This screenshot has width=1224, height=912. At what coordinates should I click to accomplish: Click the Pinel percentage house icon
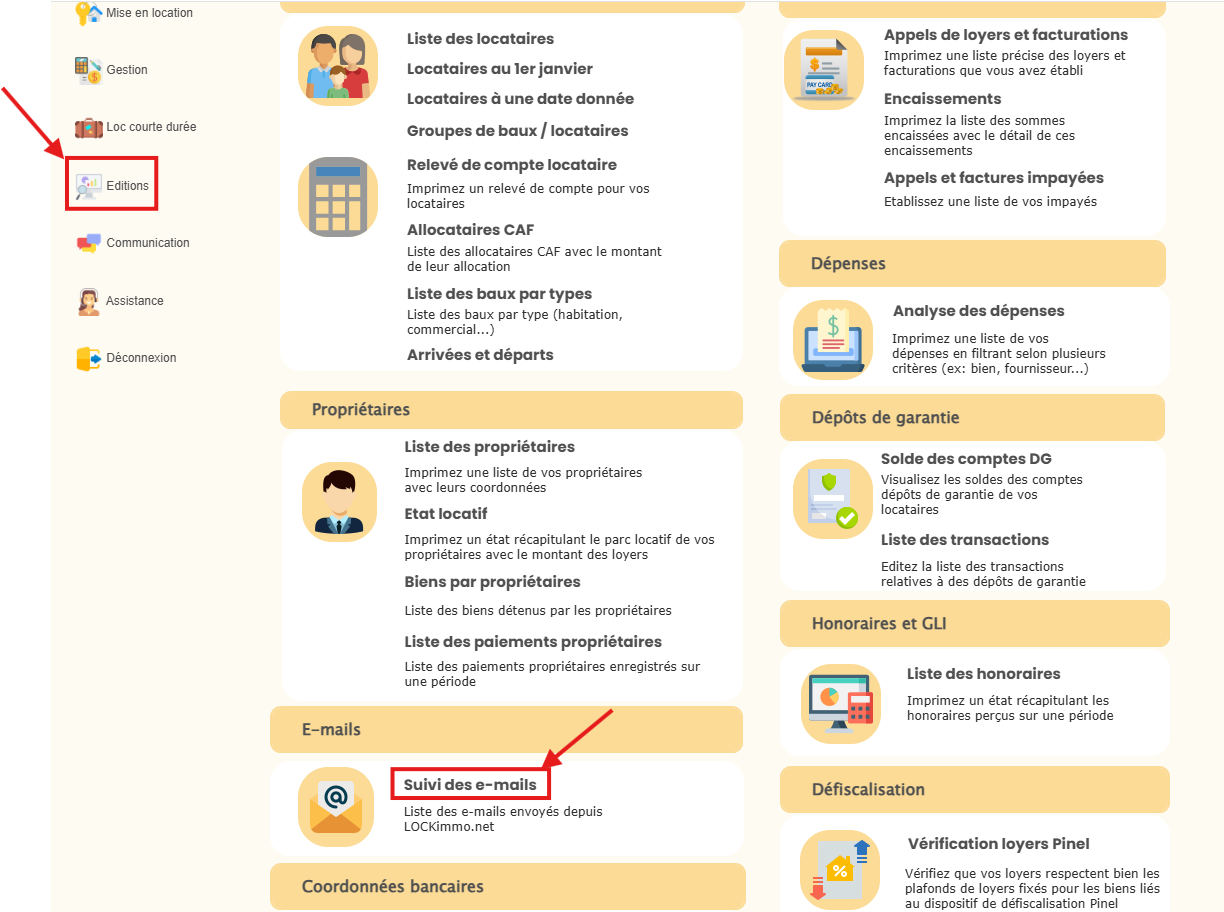click(840, 870)
